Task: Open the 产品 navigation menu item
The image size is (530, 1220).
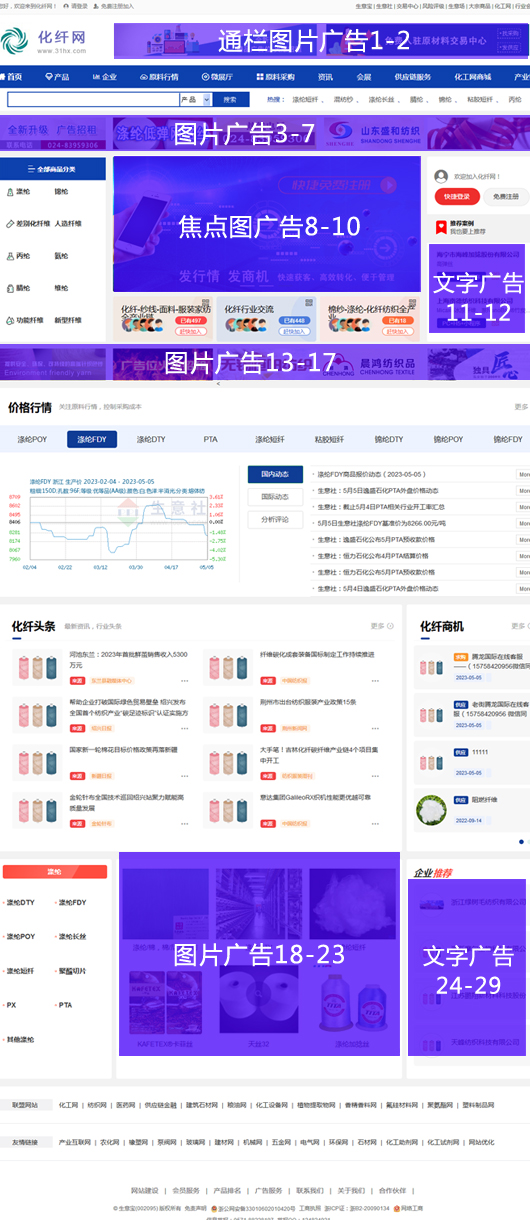Action: point(58,77)
